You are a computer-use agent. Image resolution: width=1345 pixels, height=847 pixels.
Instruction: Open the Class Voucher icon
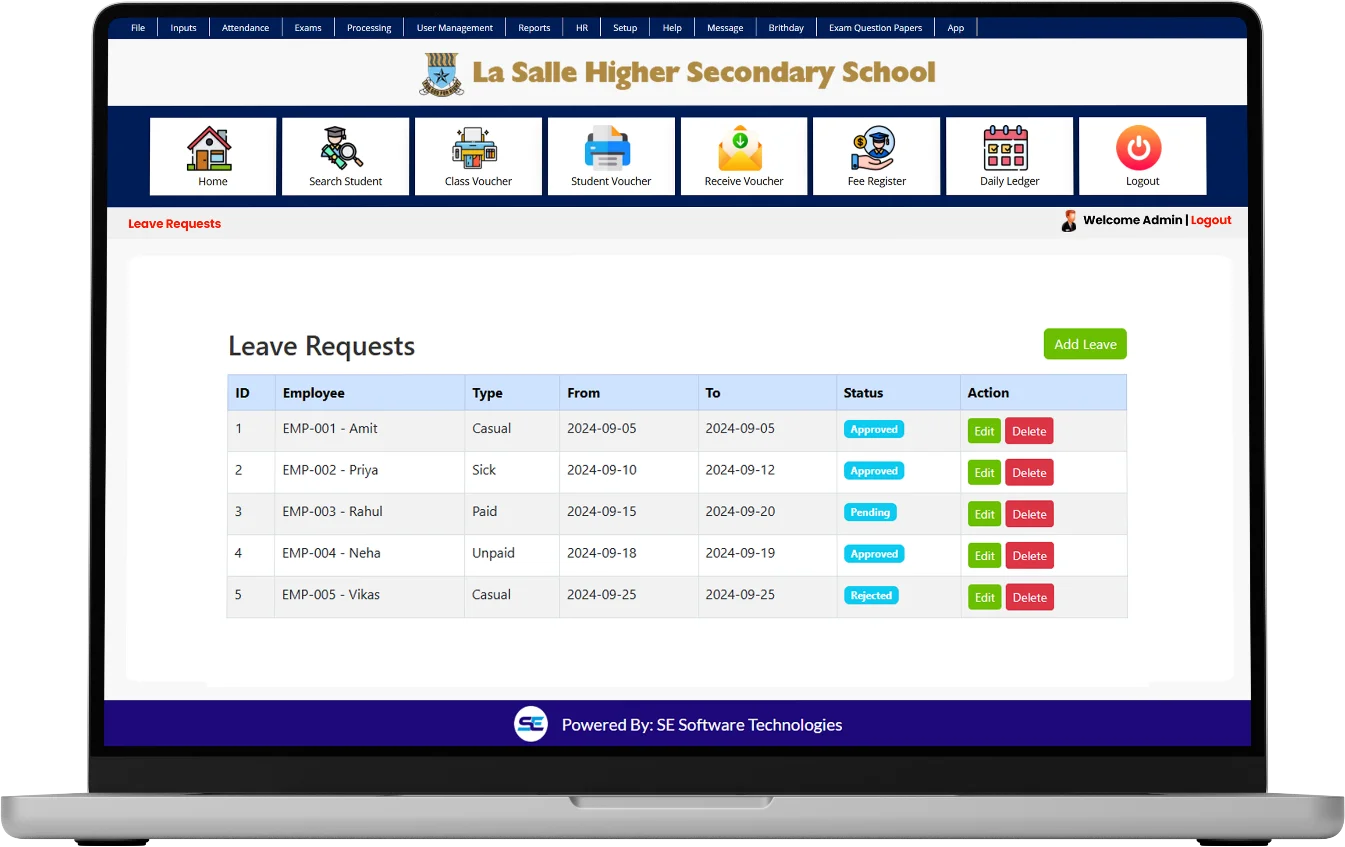point(478,149)
